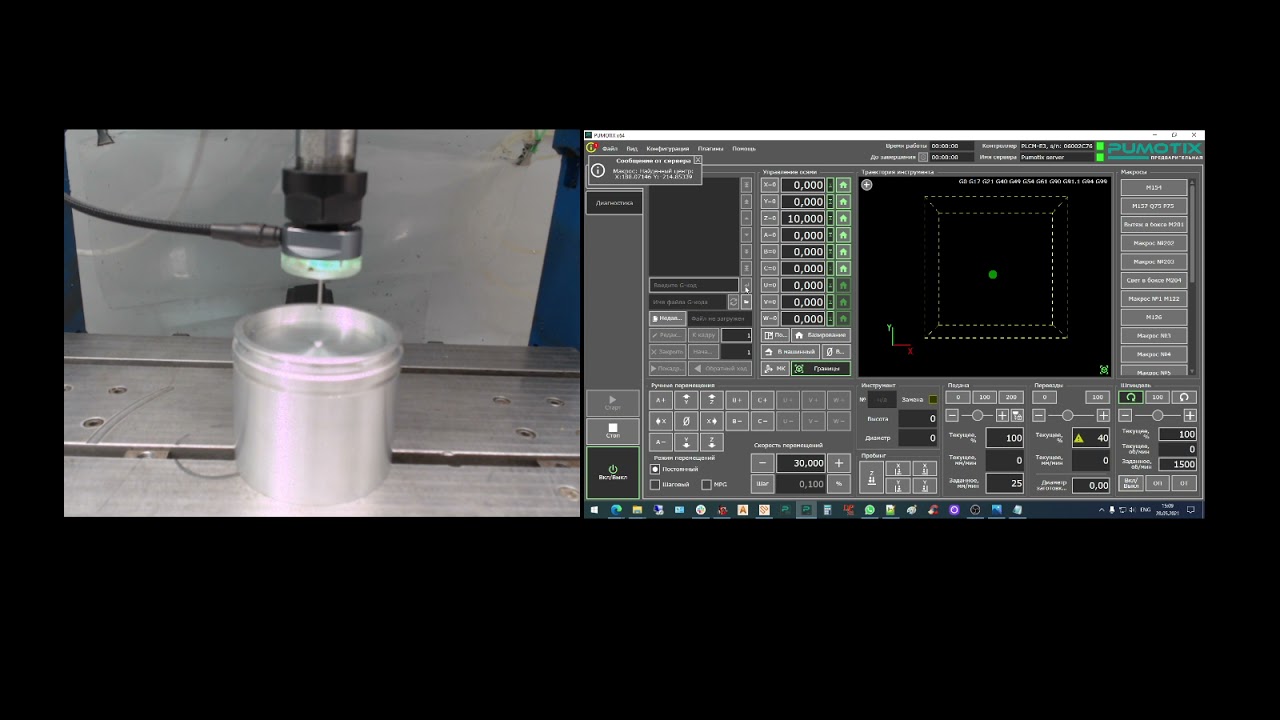
Task: Reload the G-code file via refresh icon
Action: click(733, 301)
